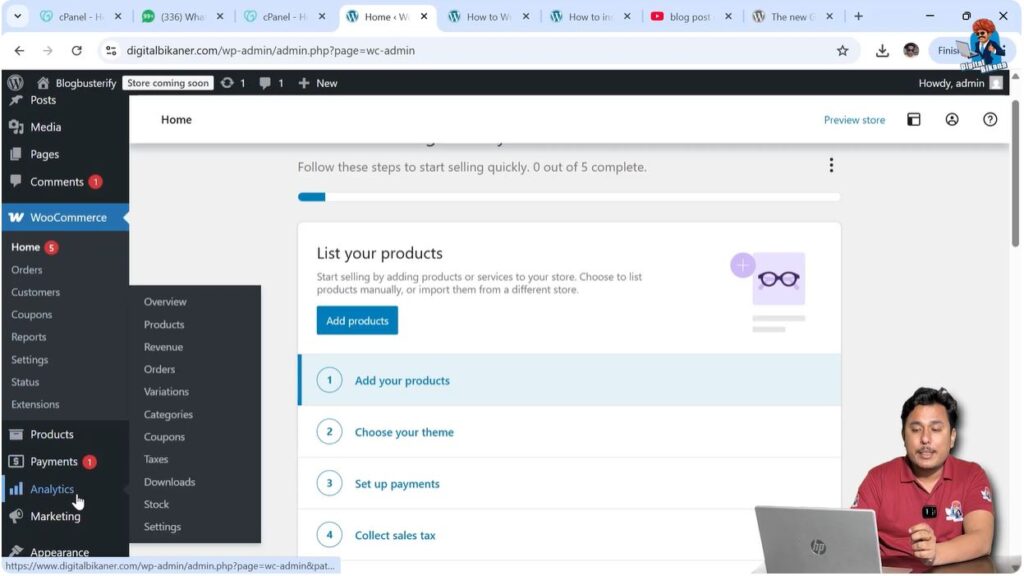Click the Payments icon showing a notification badge

point(16,461)
